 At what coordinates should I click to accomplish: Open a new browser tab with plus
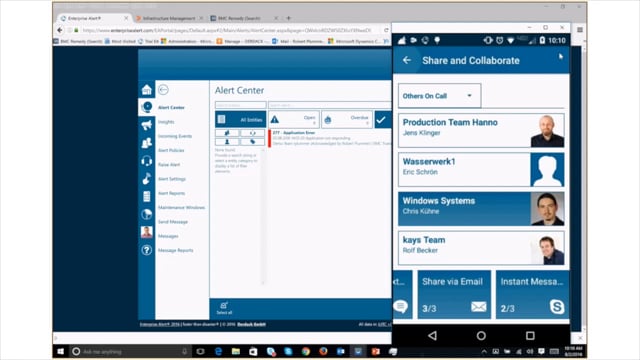[x=289, y=18]
